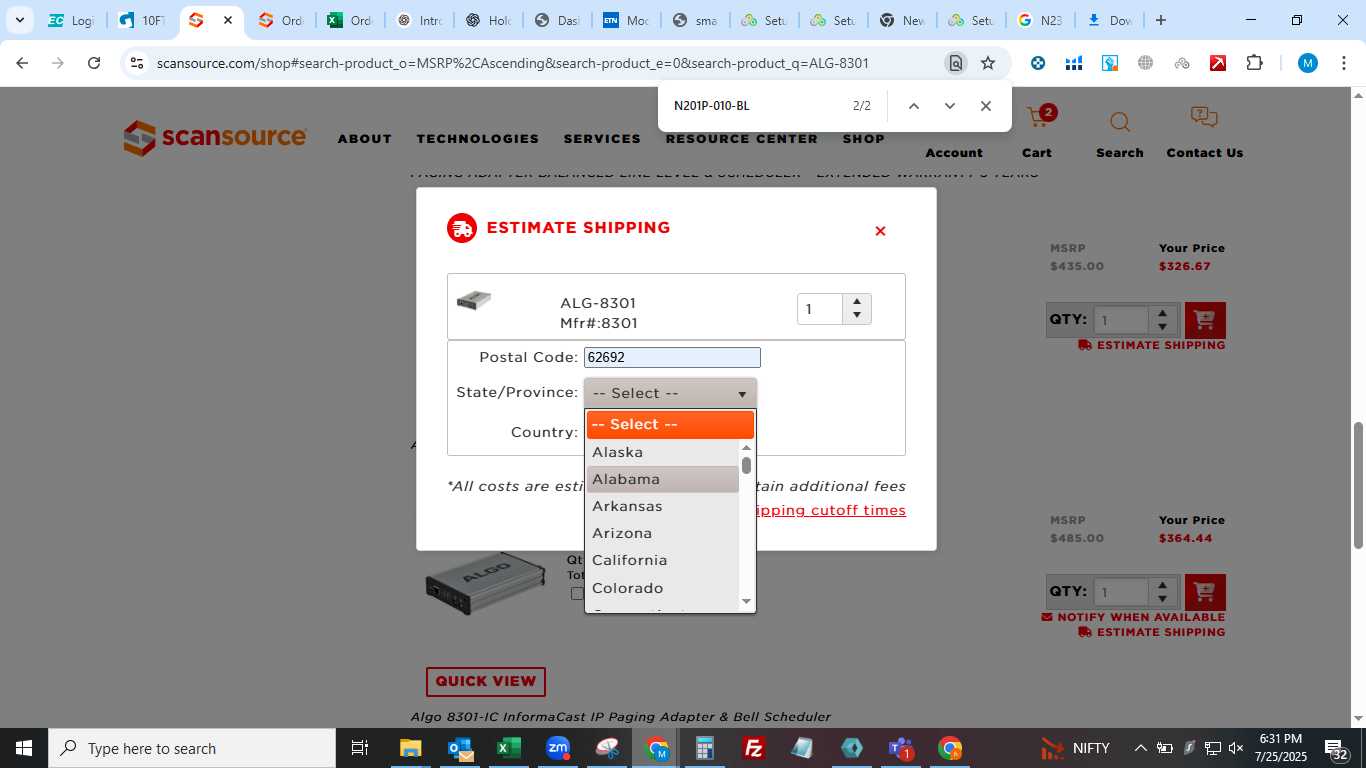Select Arizona from the state list

(662, 533)
